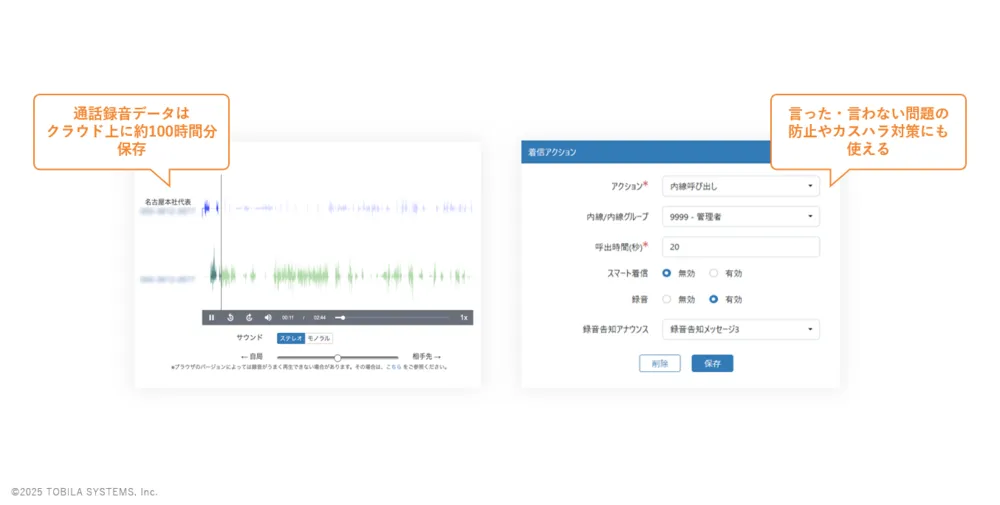Set スマート着信 to 有効
Screen dimensions: 1000x505
(714, 273)
